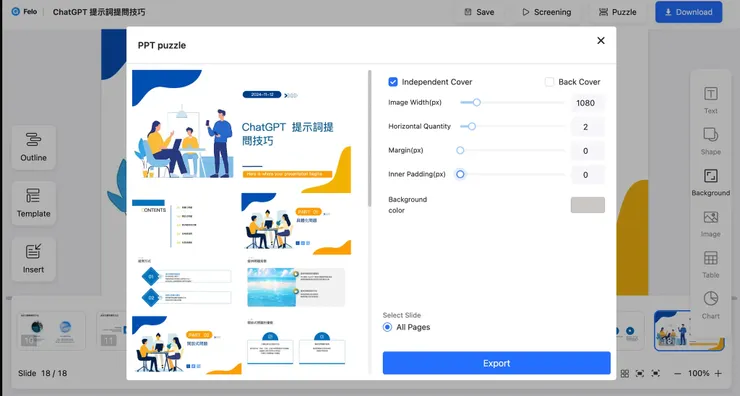This screenshot has height=396, width=740.
Task: Zoom out with the minus button
Action: 678,373
